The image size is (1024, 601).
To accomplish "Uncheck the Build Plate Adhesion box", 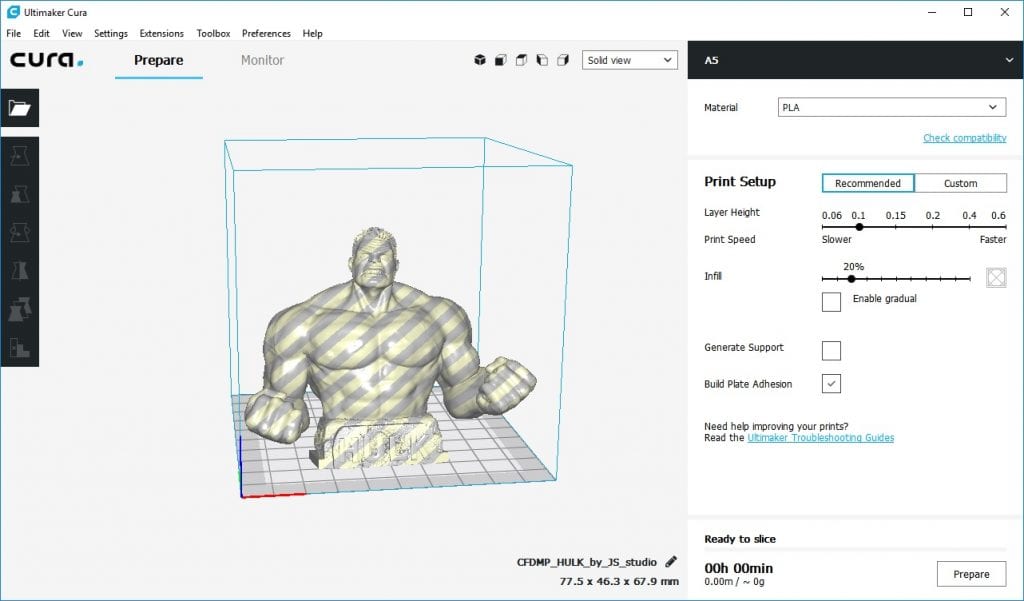I will click(x=831, y=384).
